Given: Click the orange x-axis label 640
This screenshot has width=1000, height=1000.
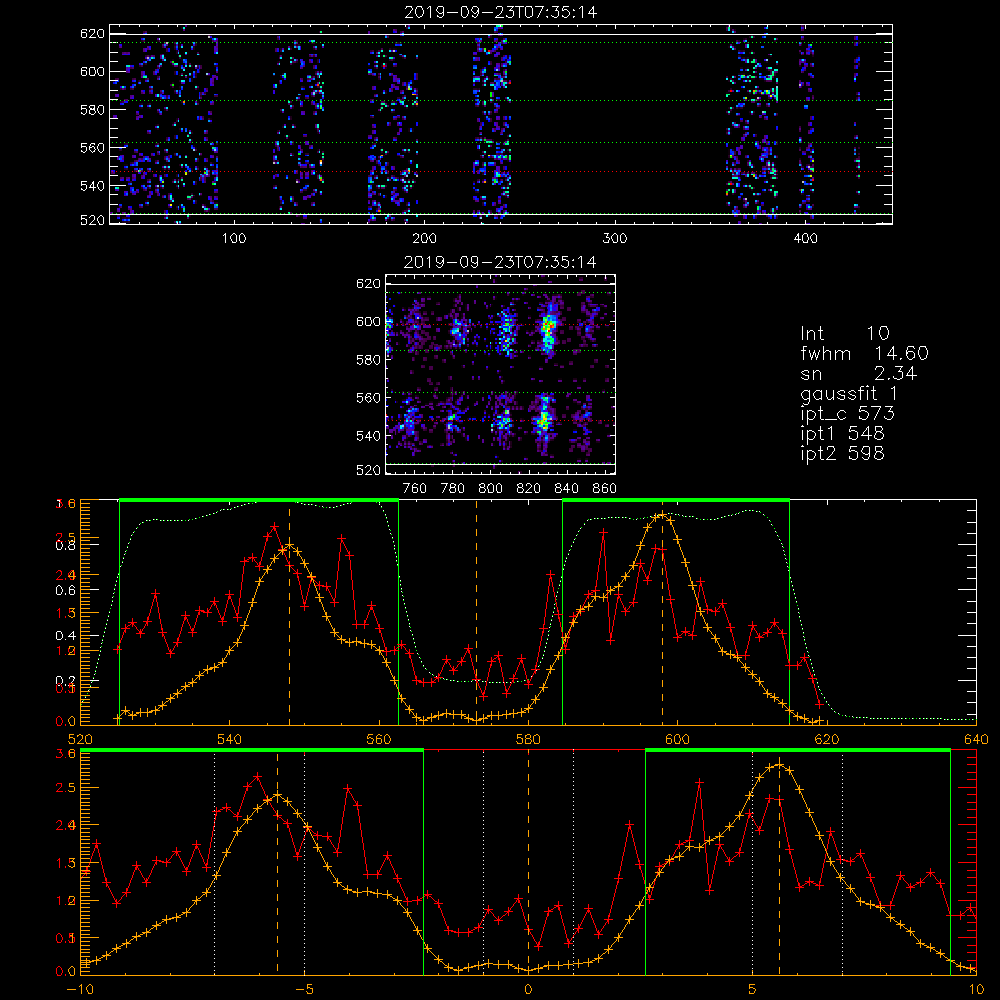Looking at the screenshot, I should [x=976, y=739].
